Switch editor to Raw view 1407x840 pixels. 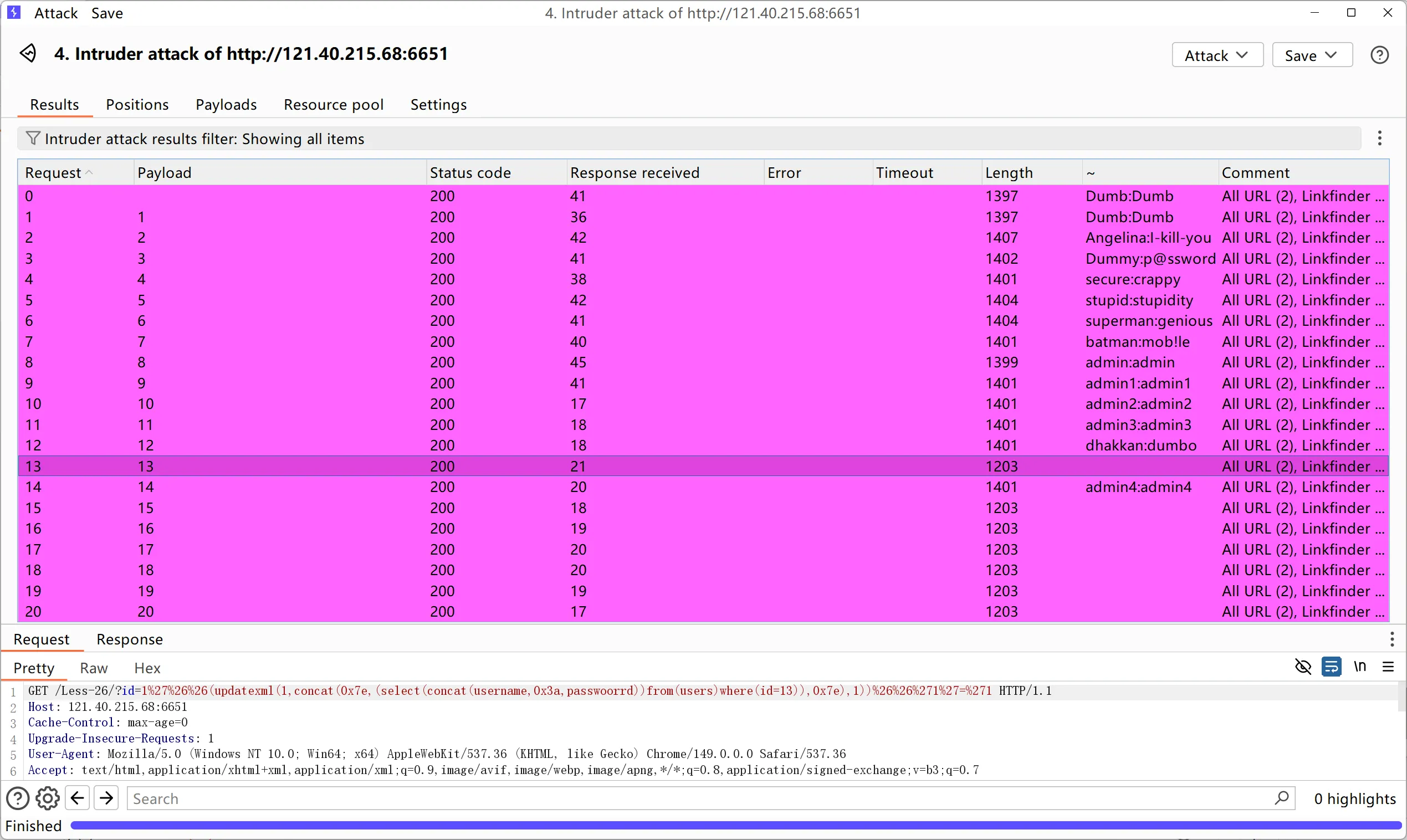94,668
